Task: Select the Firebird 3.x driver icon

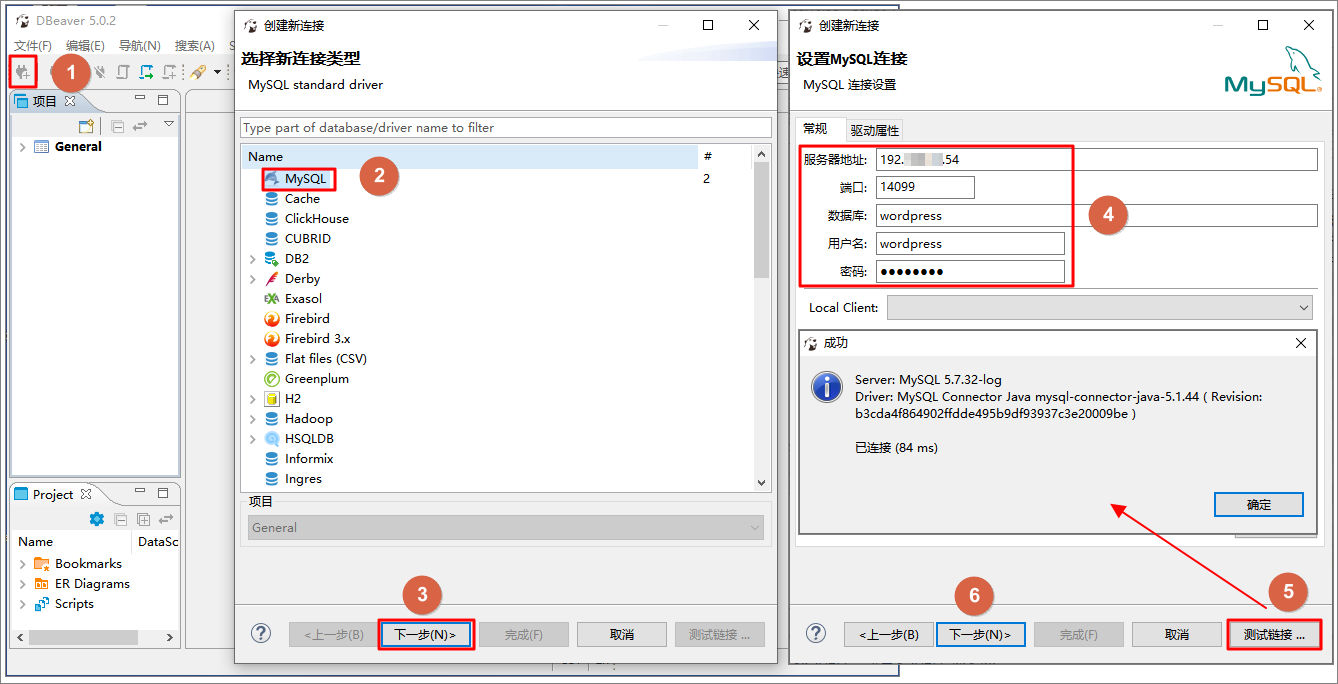Action: (272, 339)
